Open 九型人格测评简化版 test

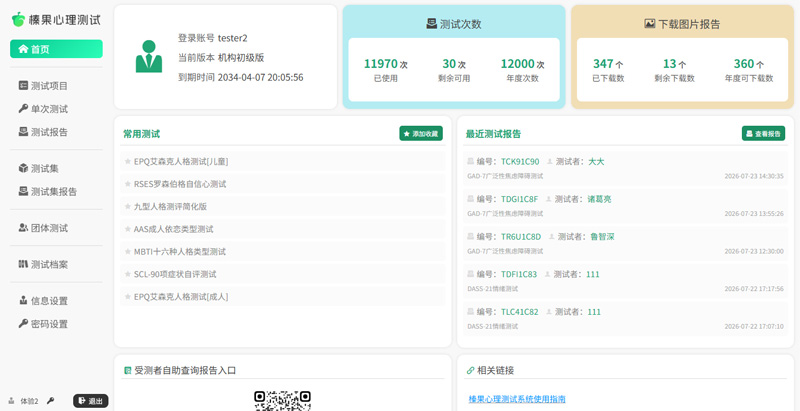coord(283,207)
